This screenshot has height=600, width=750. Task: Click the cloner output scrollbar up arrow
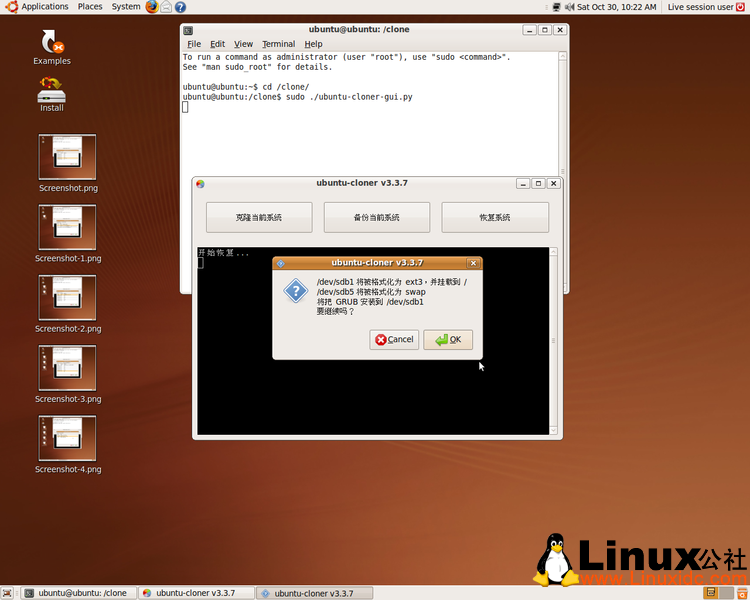[x=553, y=252]
